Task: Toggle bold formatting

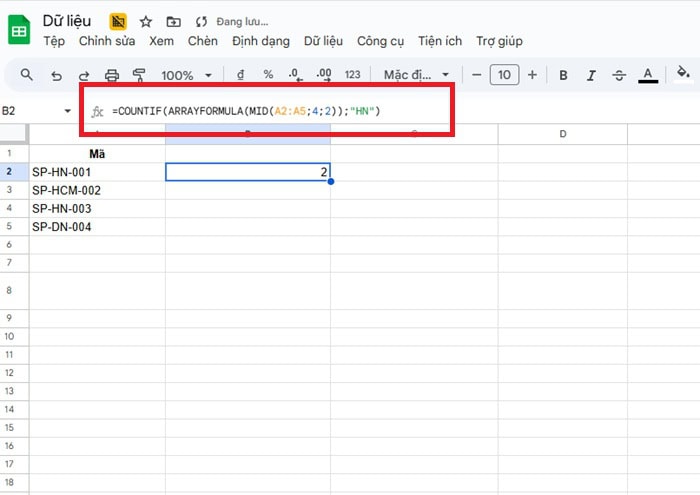Action: (564, 75)
